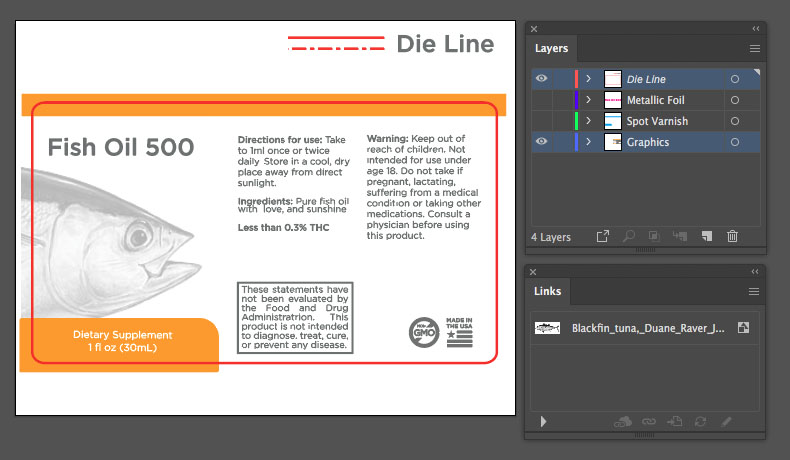Click the Locate Object magnifier icon
790x460 pixels.
click(629, 236)
